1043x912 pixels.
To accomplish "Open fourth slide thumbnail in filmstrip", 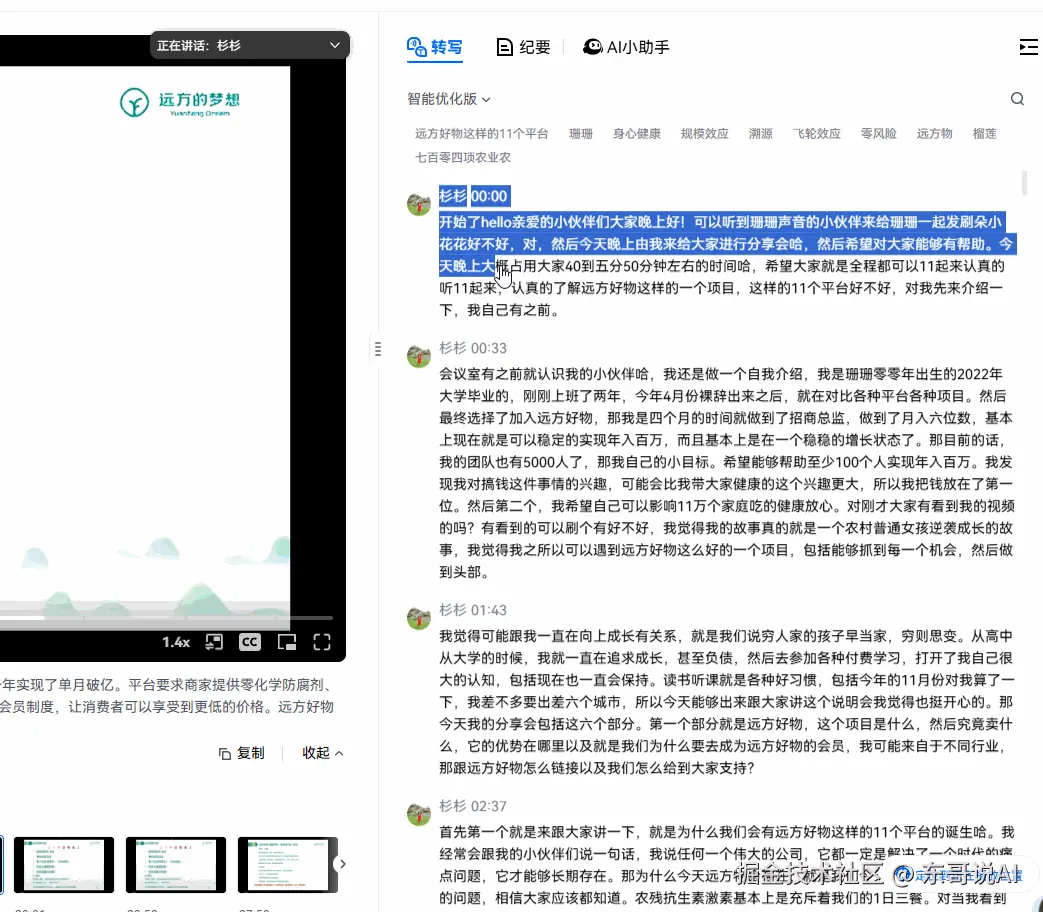I will [x=287, y=864].
